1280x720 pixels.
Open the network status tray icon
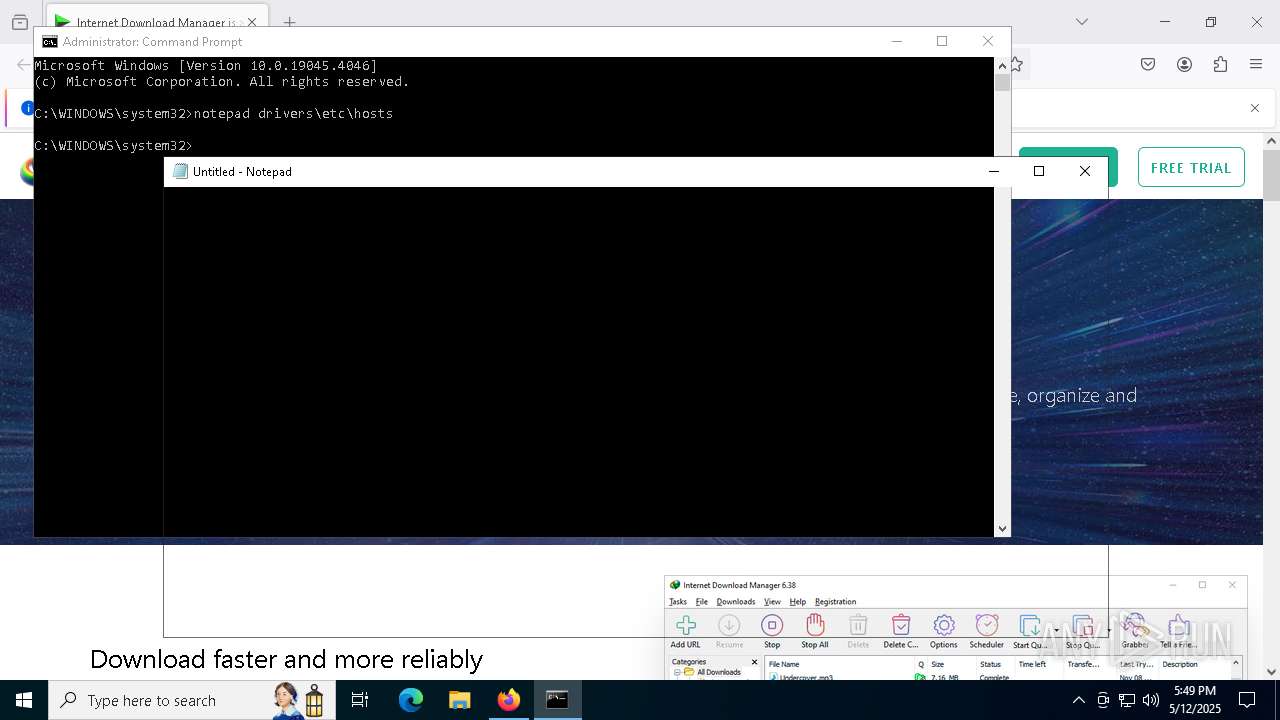pyautogui.click(x=1127, y=700)
